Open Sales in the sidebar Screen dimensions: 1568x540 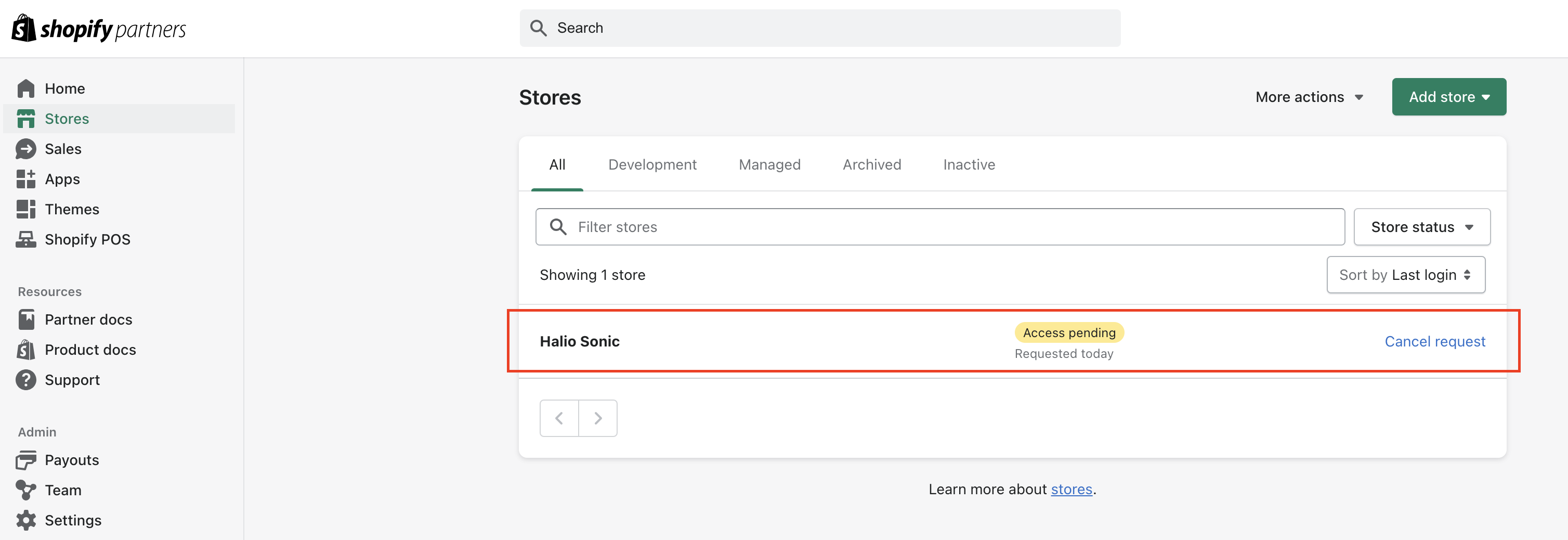[119, 149]
